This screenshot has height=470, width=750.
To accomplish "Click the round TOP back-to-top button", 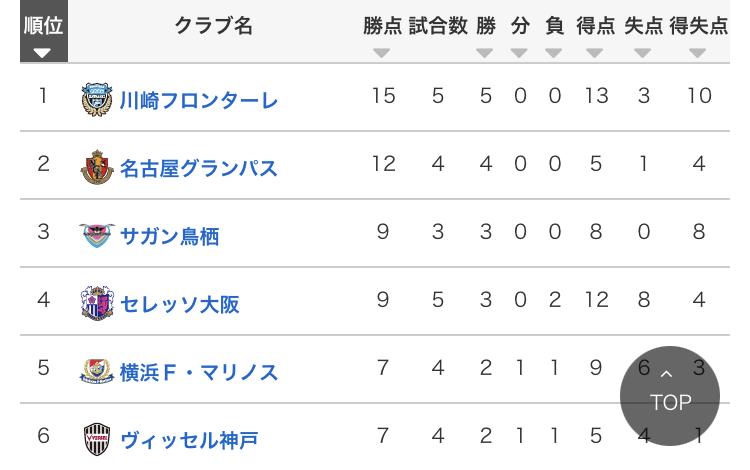I will tap(670, 396).
